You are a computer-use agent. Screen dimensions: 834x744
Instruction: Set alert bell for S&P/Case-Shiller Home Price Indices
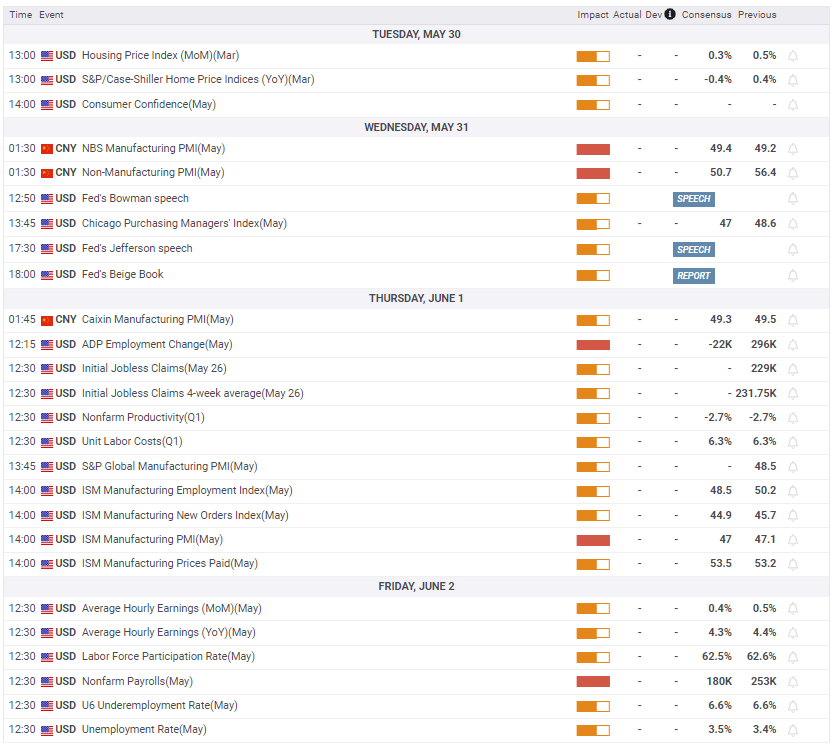(x=793, y=80)
